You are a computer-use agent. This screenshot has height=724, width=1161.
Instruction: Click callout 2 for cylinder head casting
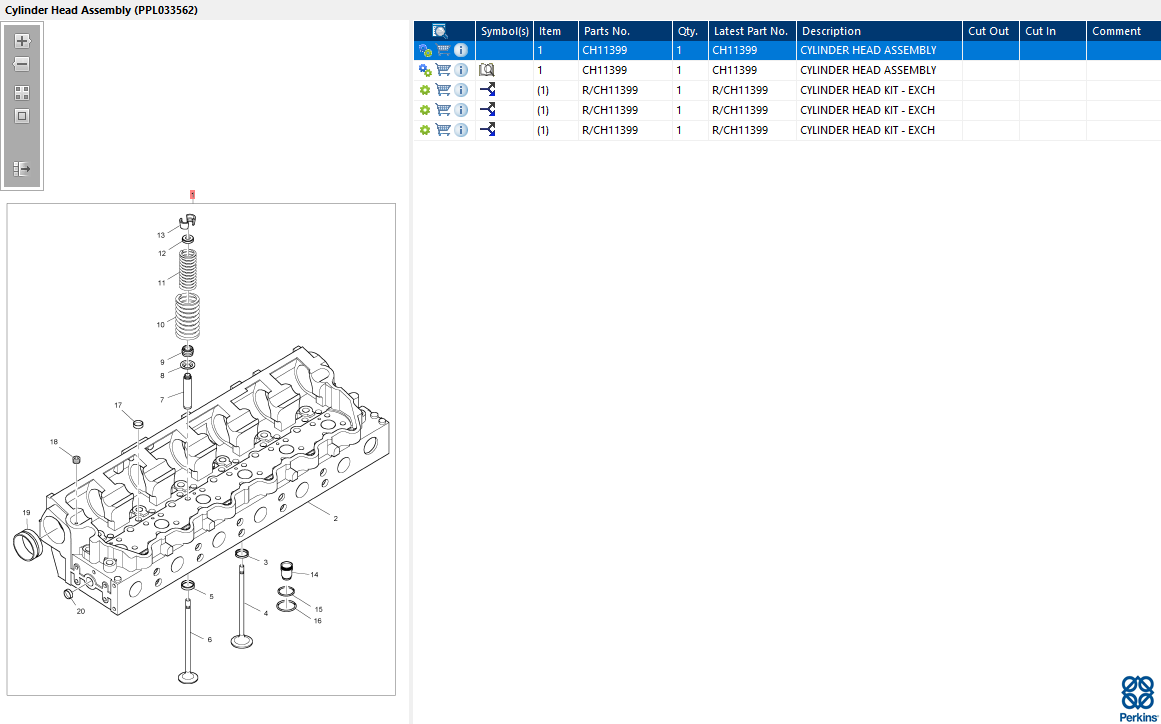[x=335, y=518]
